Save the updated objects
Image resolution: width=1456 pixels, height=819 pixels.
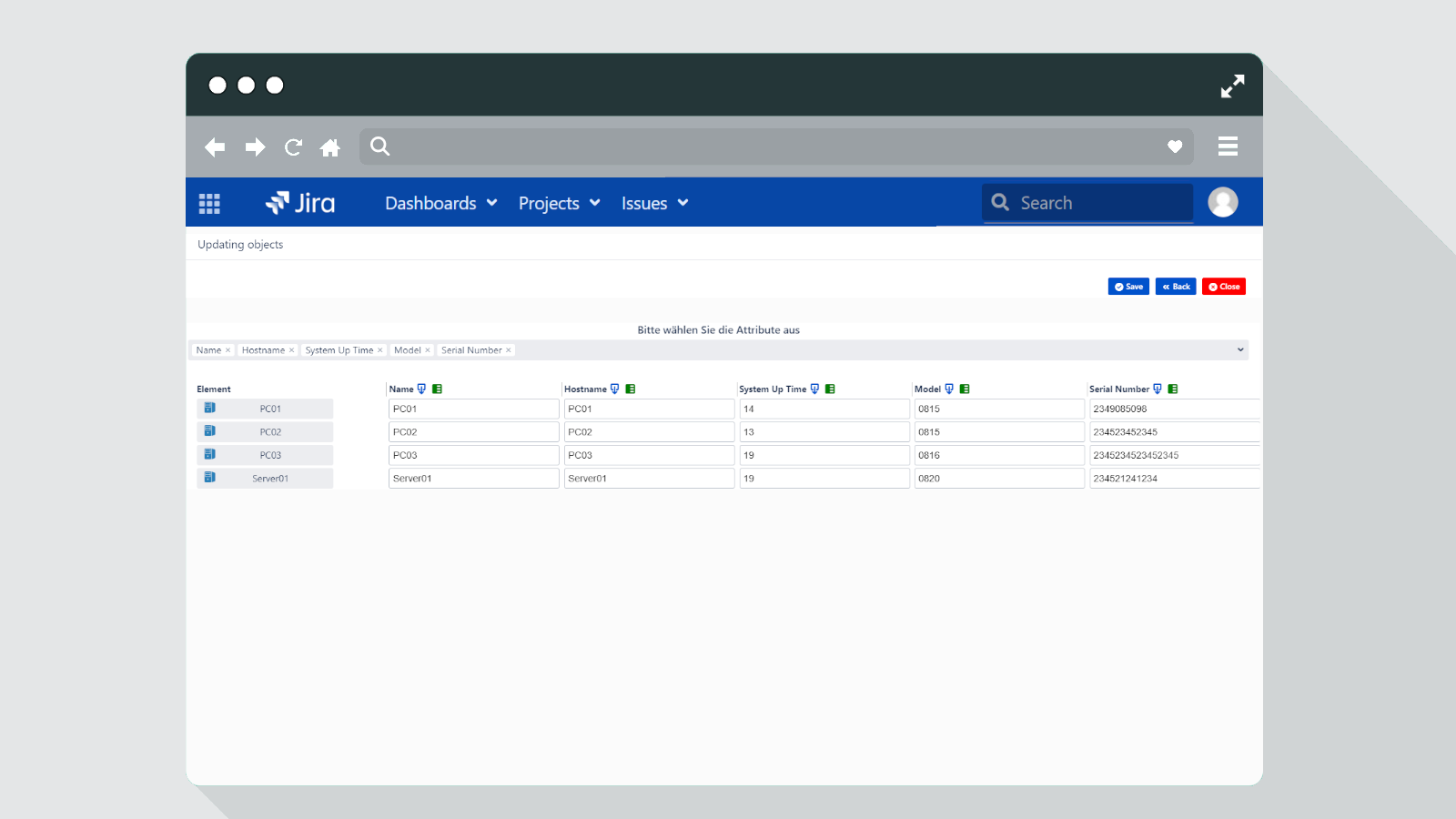1128,287
